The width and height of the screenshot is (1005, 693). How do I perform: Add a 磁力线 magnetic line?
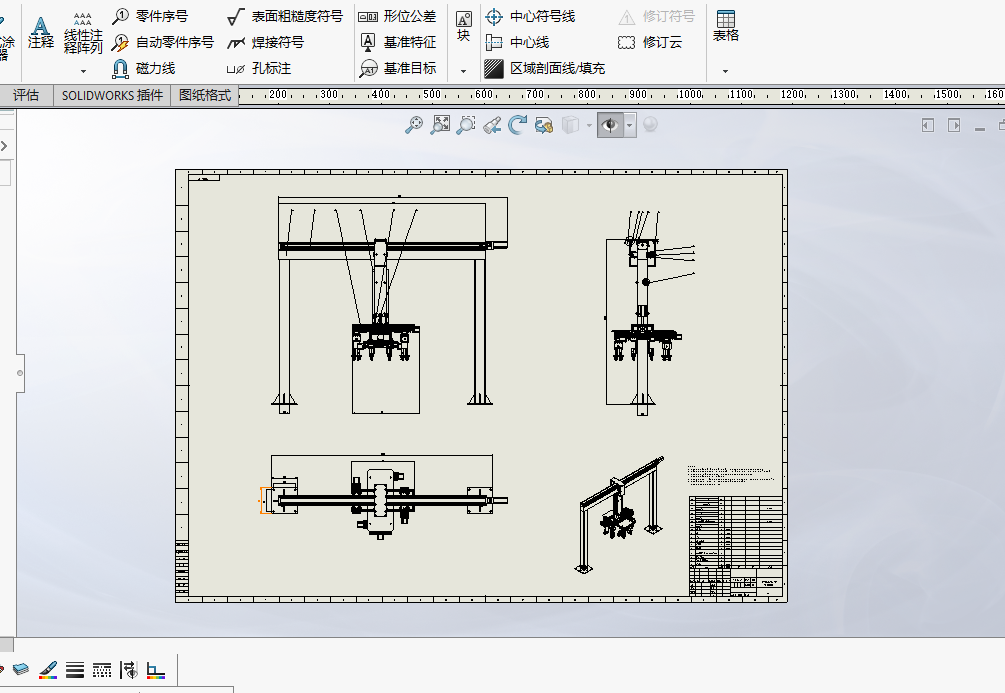click(x=144, y=68)
